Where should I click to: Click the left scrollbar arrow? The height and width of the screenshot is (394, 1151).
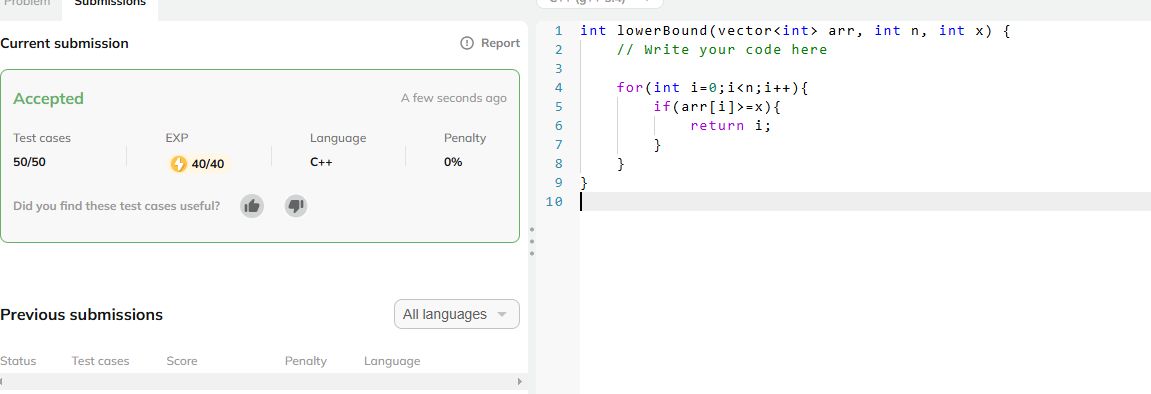(x=2, y=382)
